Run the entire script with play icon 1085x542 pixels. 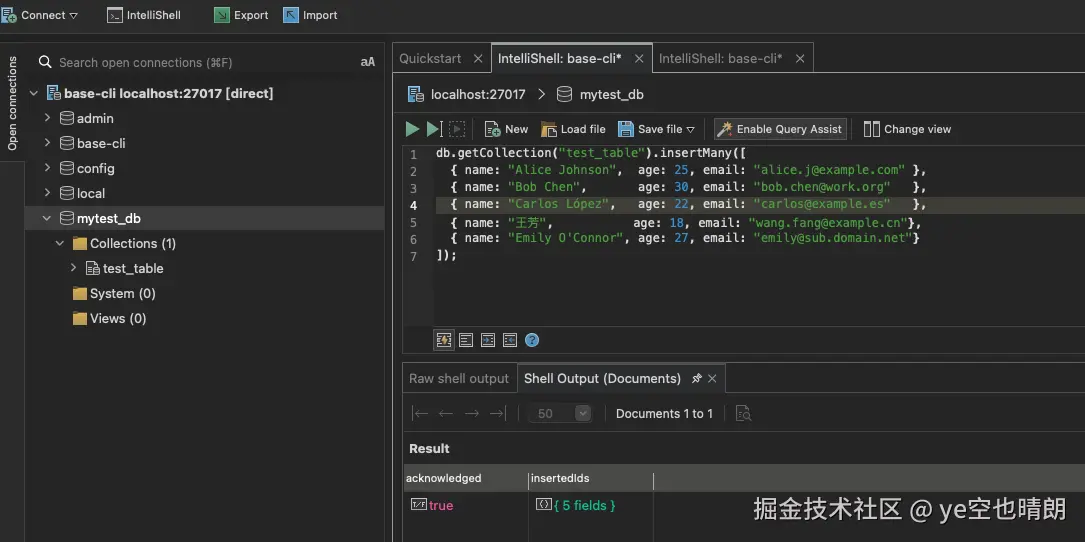[x=412, y=129]
